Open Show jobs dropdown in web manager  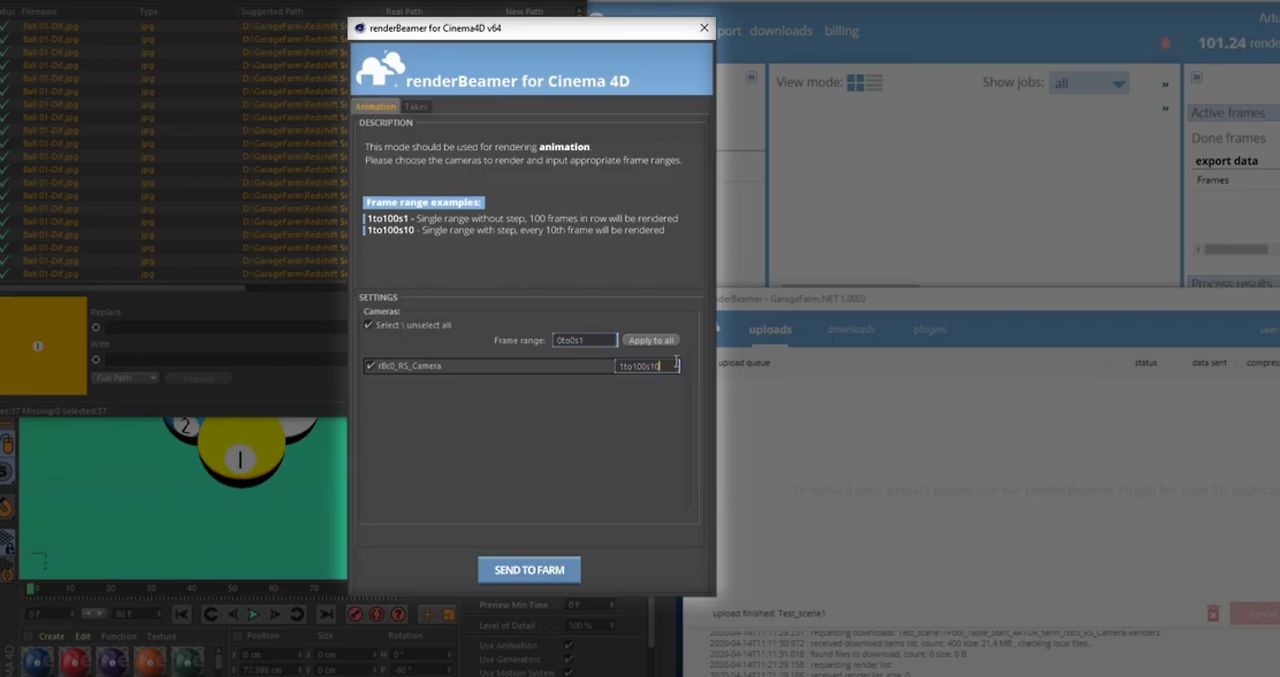(1089, 83)
